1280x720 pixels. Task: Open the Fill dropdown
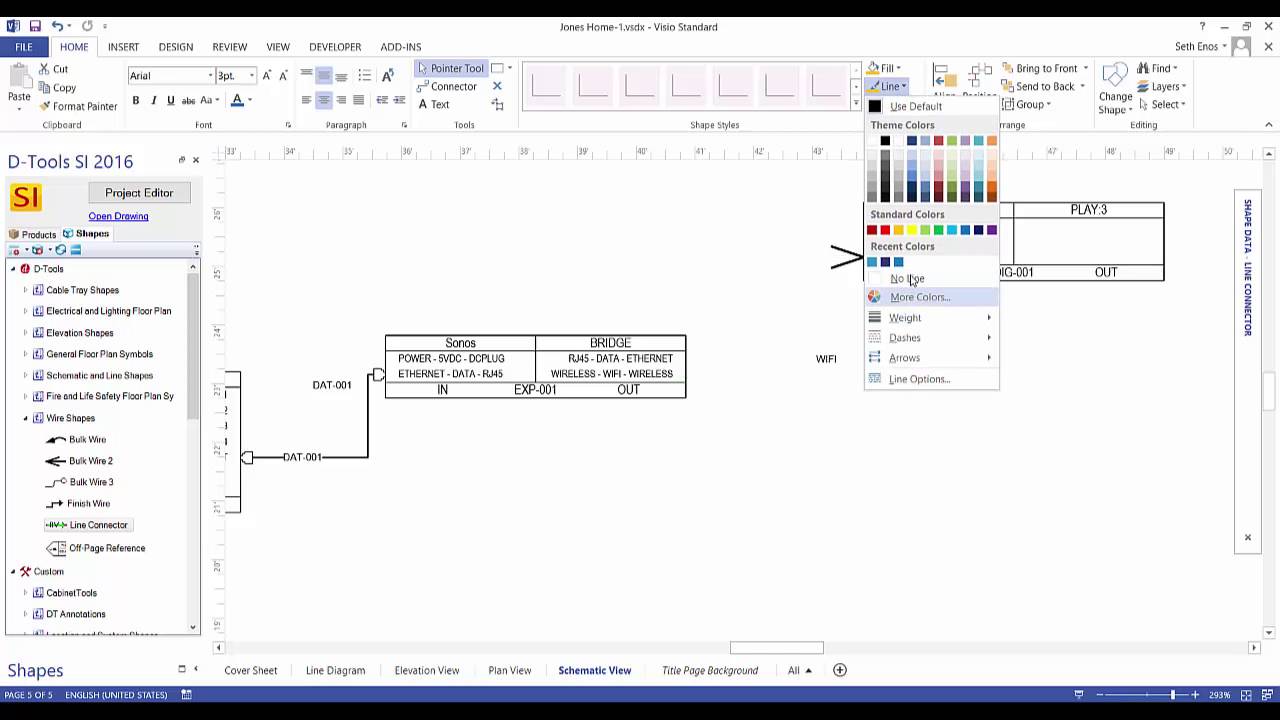tap(885, 68)
